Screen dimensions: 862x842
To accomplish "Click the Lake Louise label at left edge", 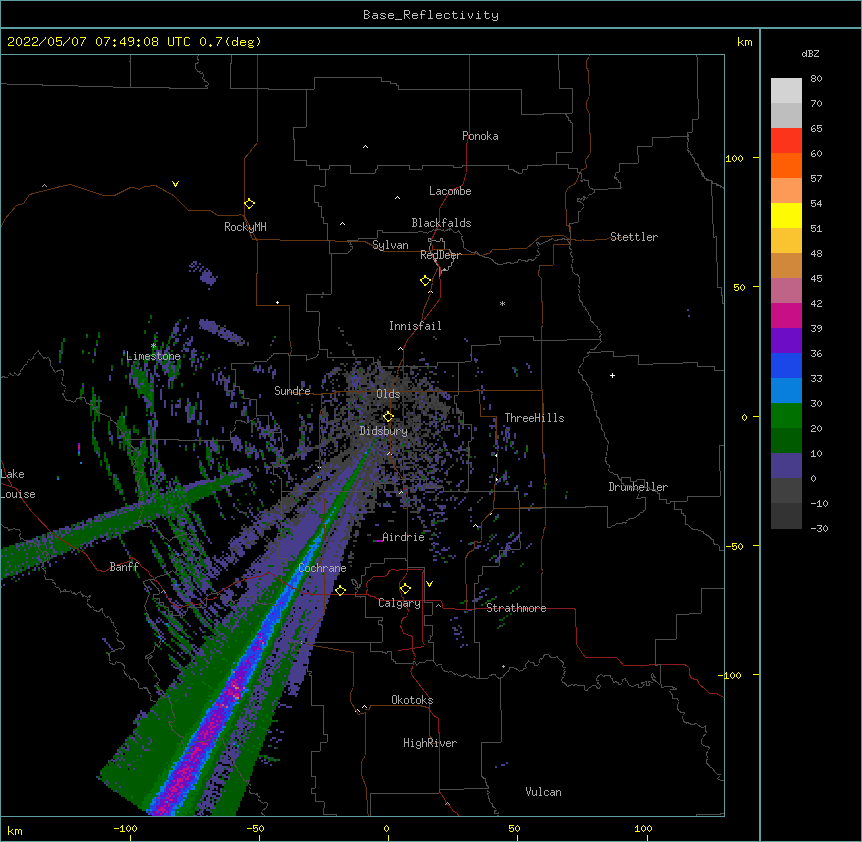I will 18,484.
